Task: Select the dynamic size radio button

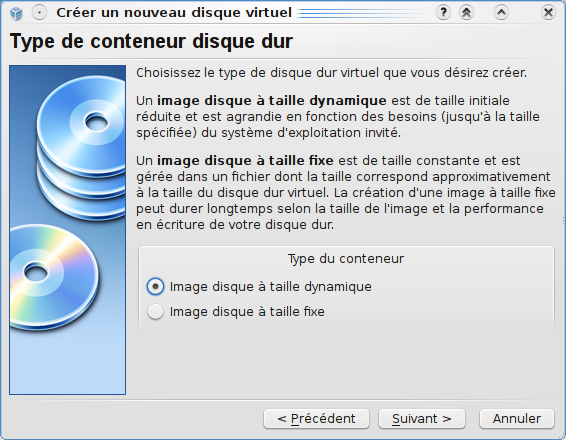Action: pos(155,287)
